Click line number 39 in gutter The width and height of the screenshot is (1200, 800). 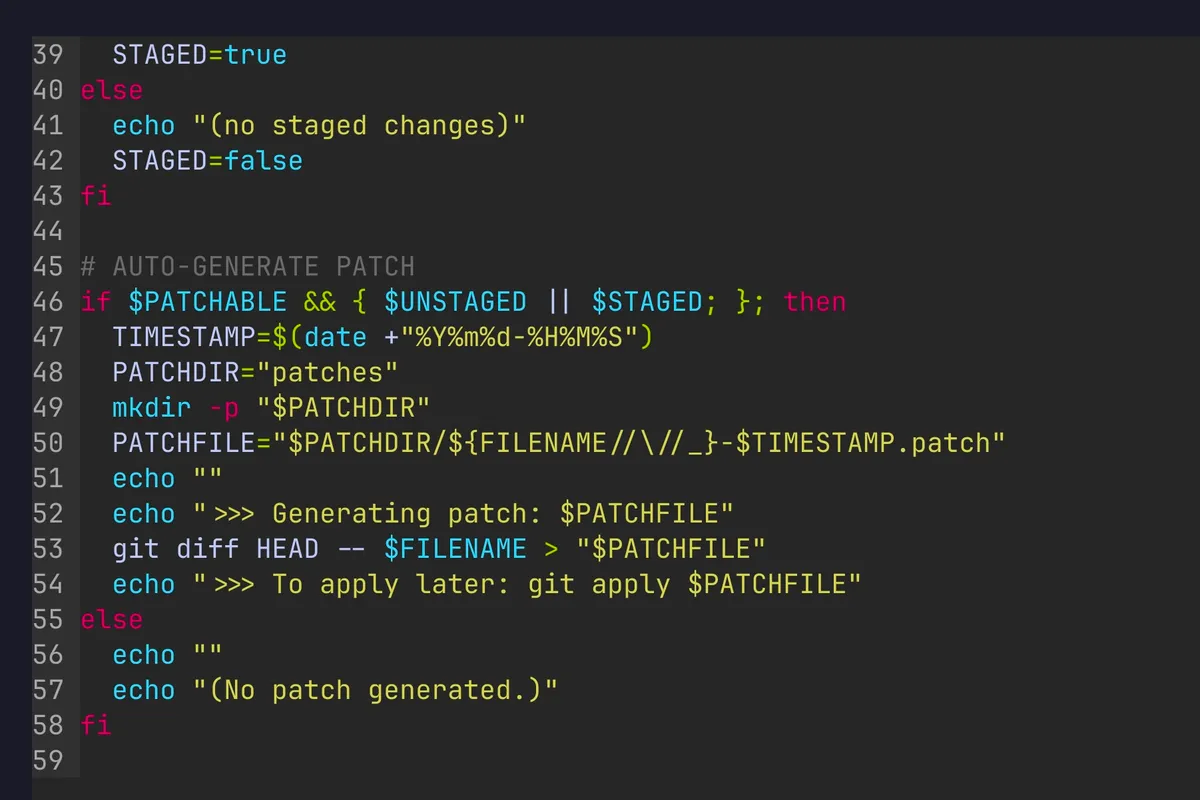[x=48, y=55]
